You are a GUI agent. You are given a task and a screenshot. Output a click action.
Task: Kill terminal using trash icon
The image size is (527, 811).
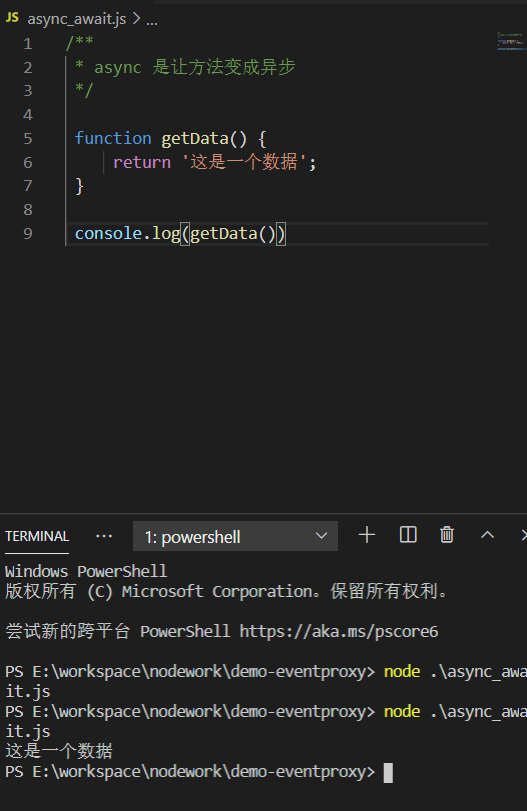(x=447, y=535)
